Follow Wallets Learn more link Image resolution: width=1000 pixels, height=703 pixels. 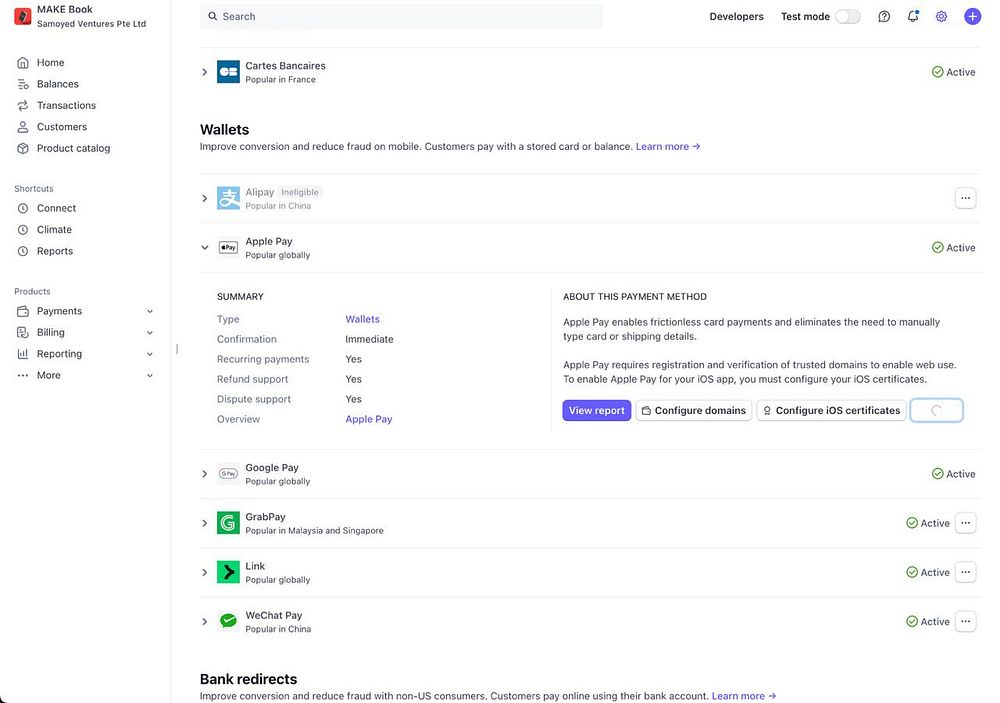tap(668, 147)
